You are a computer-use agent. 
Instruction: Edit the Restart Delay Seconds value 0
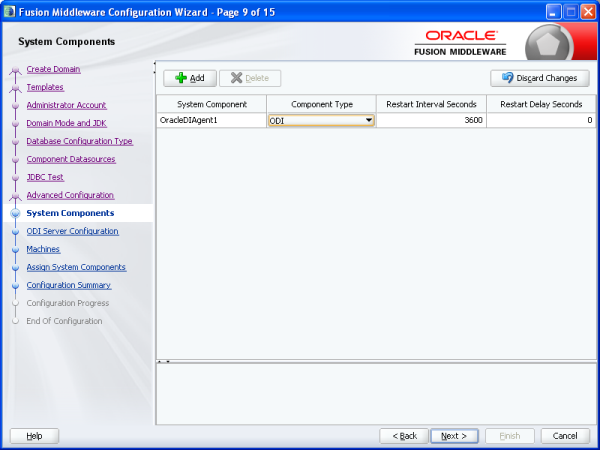(541, 120)
